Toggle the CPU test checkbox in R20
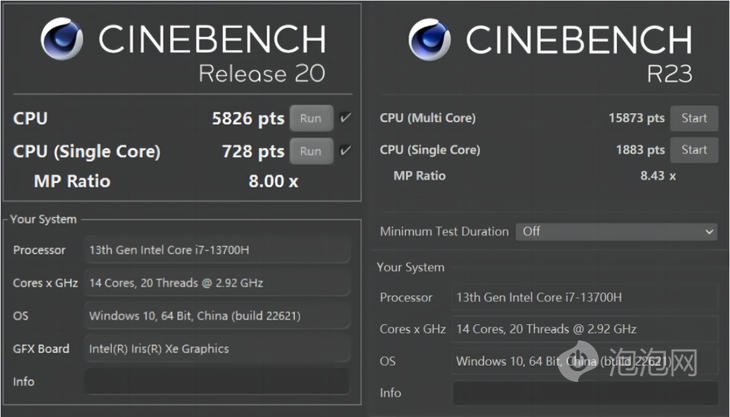Screen dimensions: 730x417 click(345, 118)
